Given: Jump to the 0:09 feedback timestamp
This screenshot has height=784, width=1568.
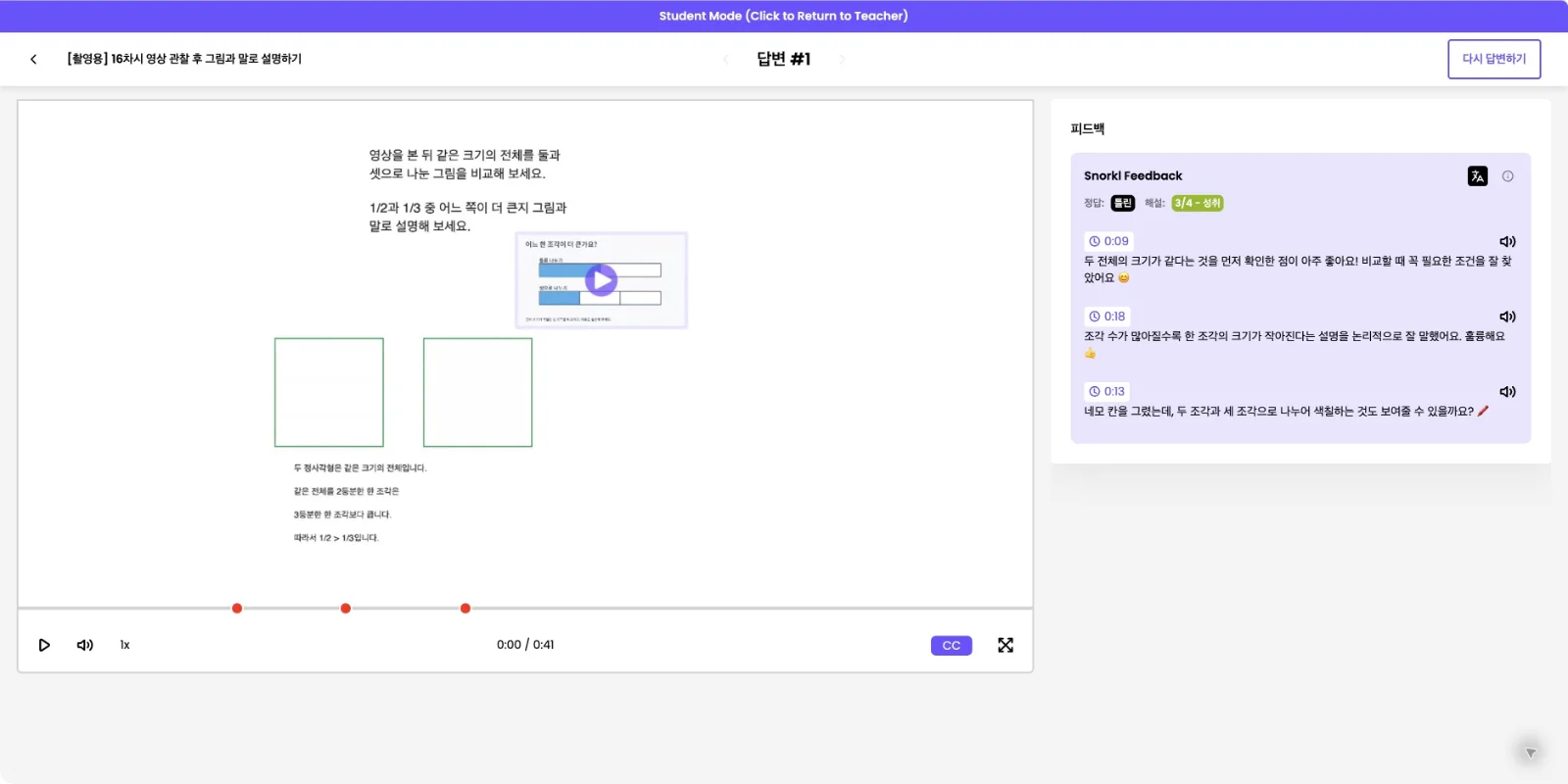Looking at the screenshot, I should [x=1108, y=241].
